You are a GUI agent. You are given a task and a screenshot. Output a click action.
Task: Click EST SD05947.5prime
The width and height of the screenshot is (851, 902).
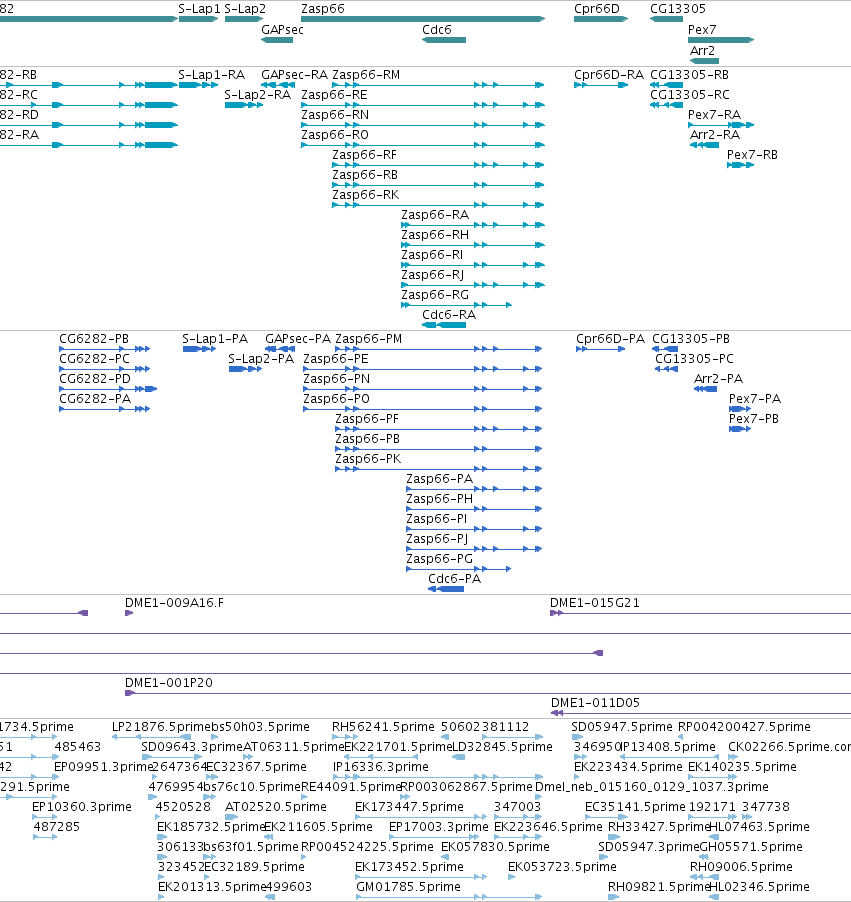(x=577, y=737)
